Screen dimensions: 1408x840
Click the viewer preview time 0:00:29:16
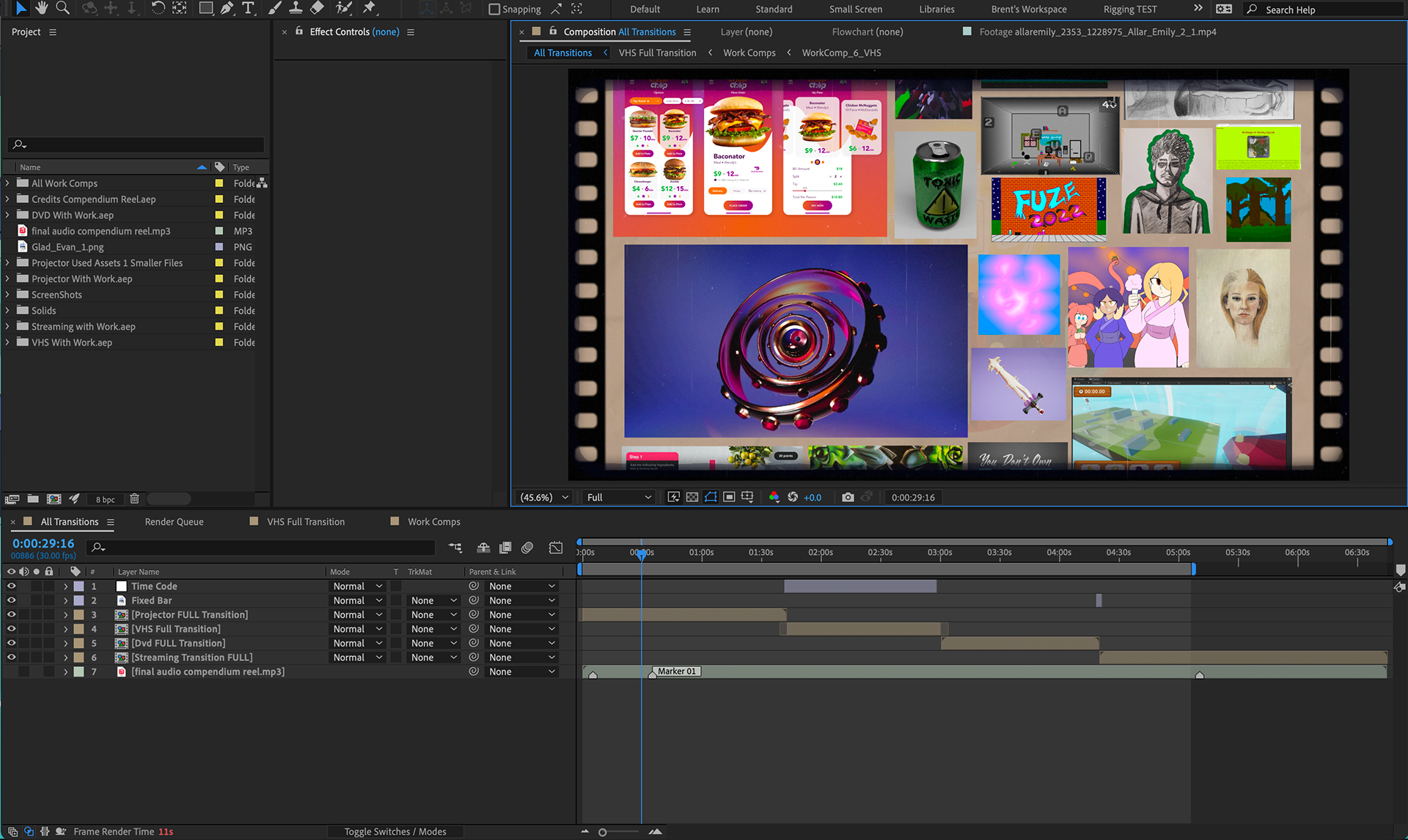click(913, 497)
